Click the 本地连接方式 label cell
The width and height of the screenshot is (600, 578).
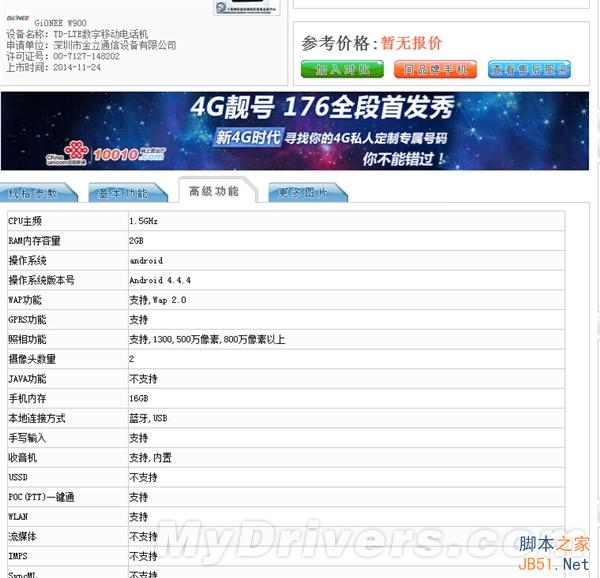(68, 418)
